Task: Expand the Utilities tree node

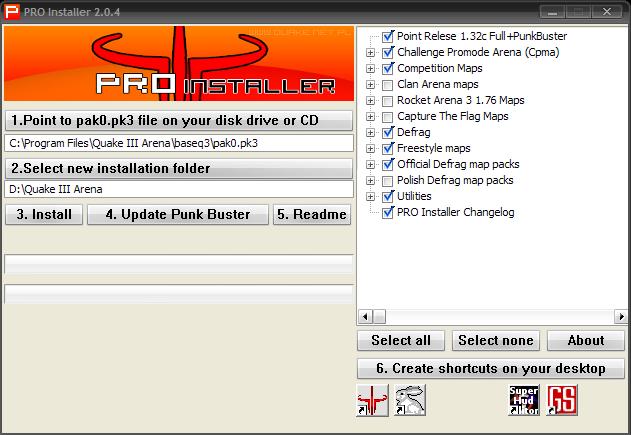Action: click(371, 196)
